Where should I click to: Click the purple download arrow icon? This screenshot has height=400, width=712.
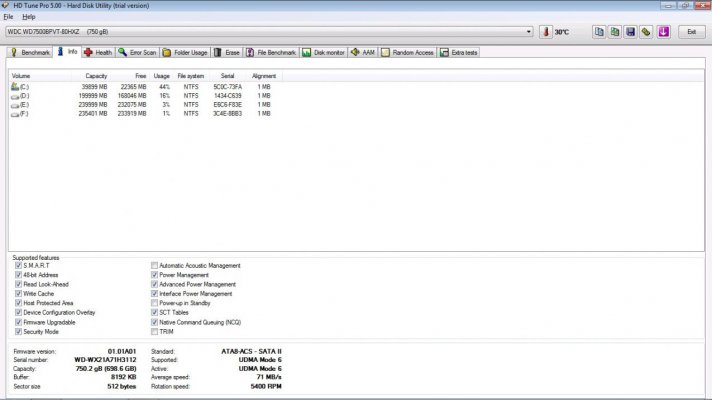tap(663, 32)
